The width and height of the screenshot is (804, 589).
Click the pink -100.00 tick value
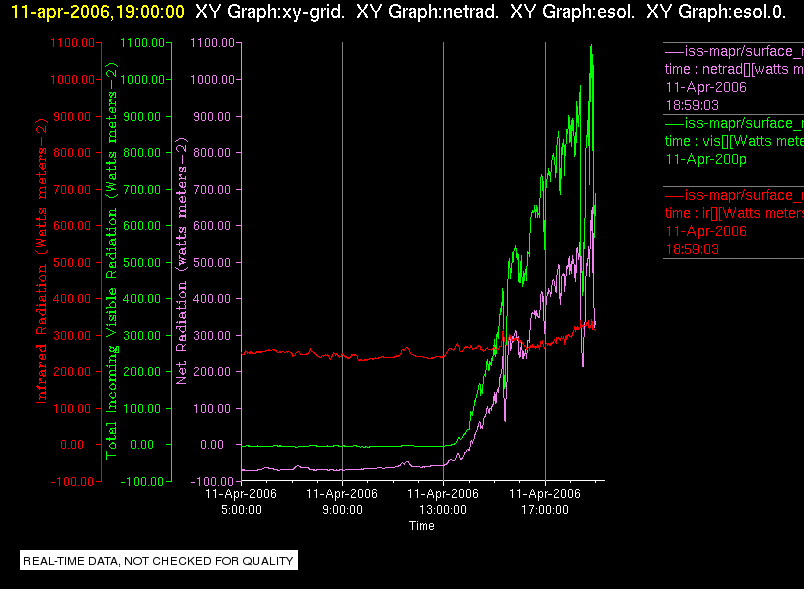[x=212, y=482]
